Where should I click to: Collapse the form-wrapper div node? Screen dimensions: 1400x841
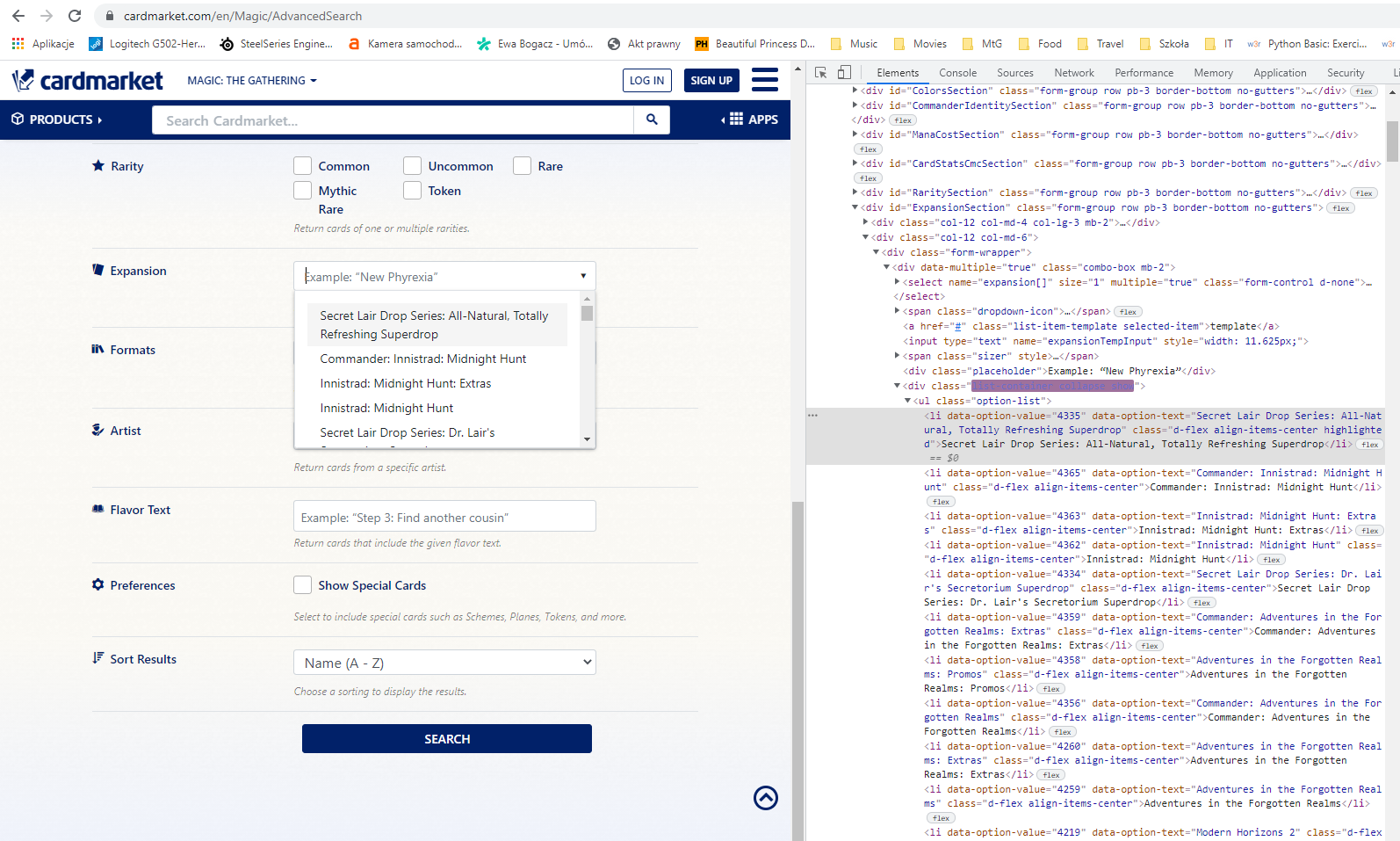point(876,252)
